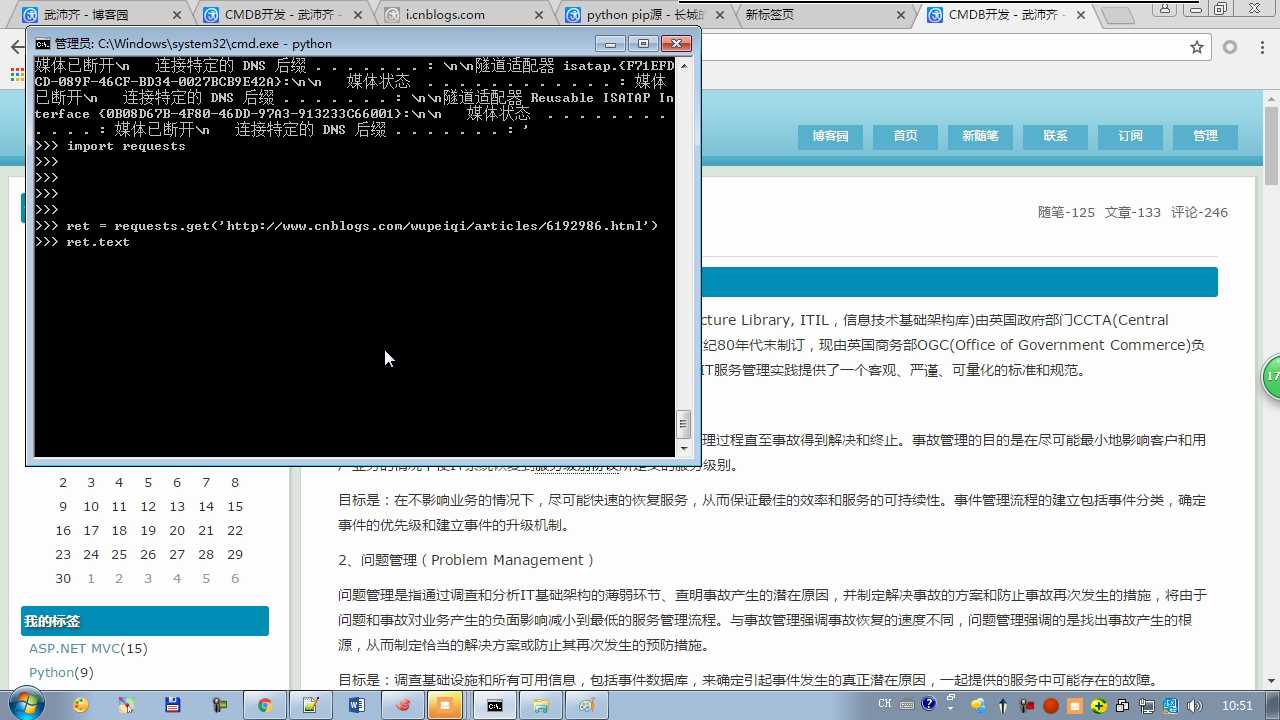1280x720 pixels.
Task: Open the red bird taskbar app
Action: [x=403, y=705]
